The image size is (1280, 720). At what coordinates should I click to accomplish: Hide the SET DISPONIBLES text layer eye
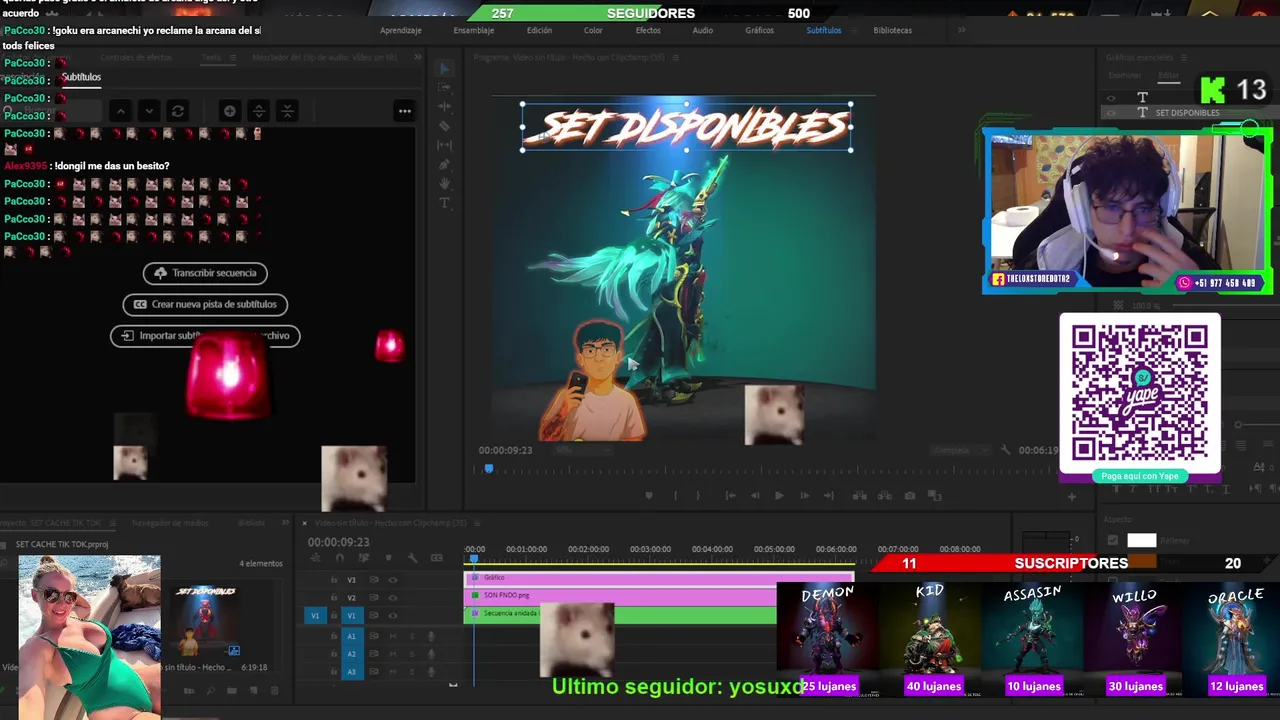click(x=1111, y=113)
